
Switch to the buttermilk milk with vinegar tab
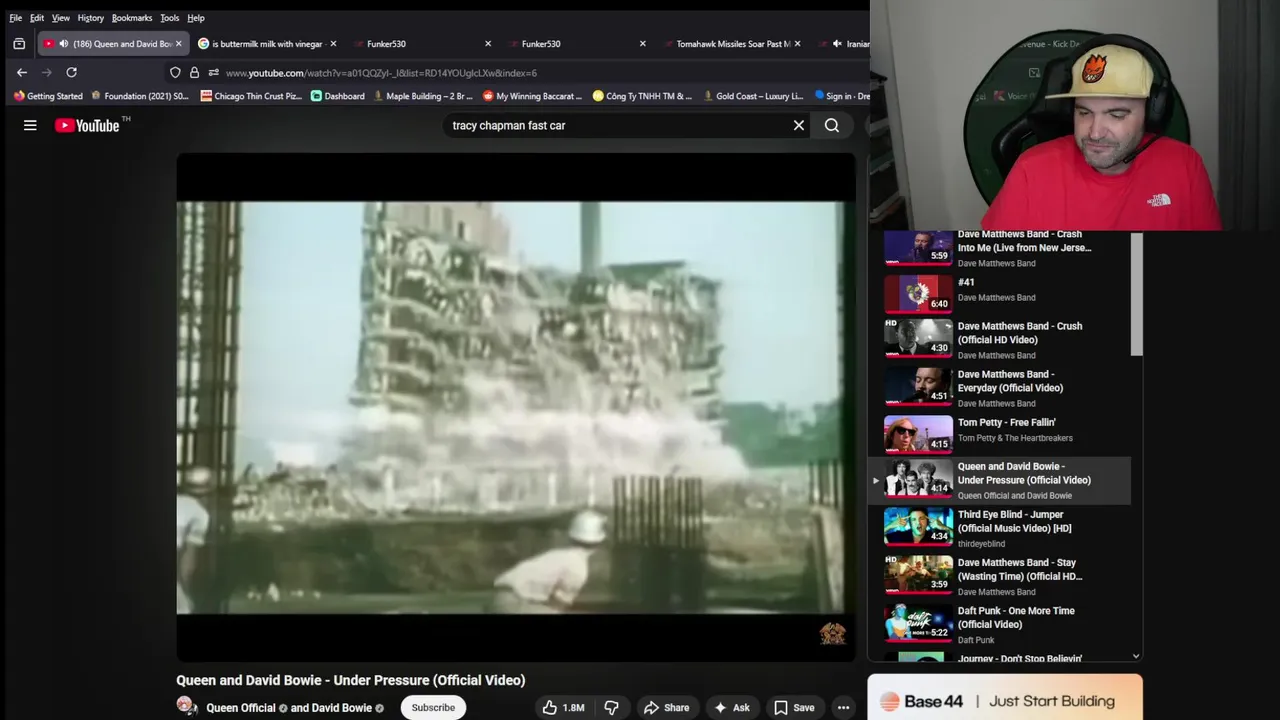pyautogui.click(x=266, y=44)
